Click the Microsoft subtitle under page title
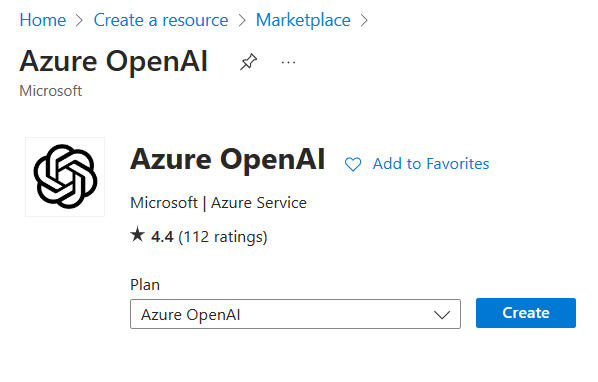Viewport: 598px width, 382px height. point(51,91)
